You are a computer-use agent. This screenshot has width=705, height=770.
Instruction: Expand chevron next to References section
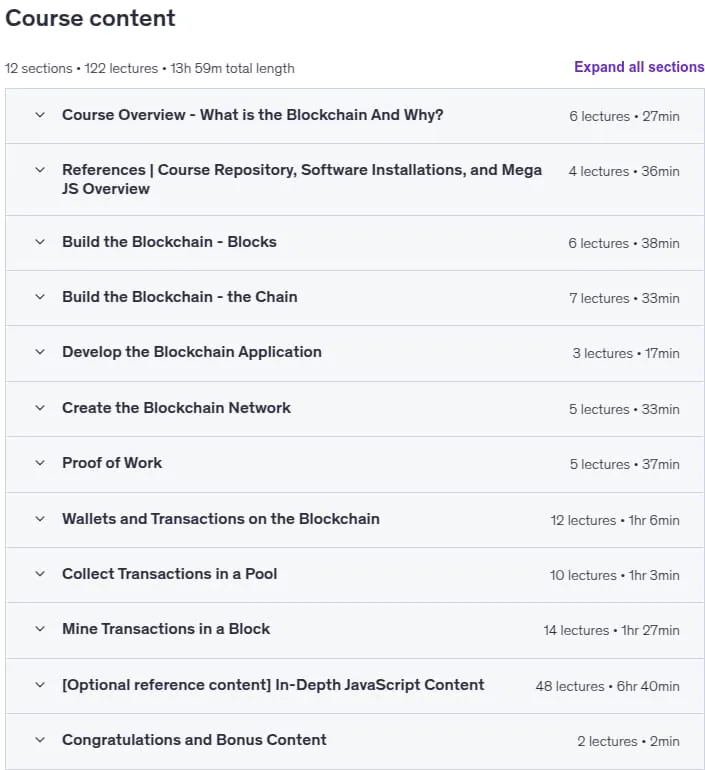pos(40,170)
